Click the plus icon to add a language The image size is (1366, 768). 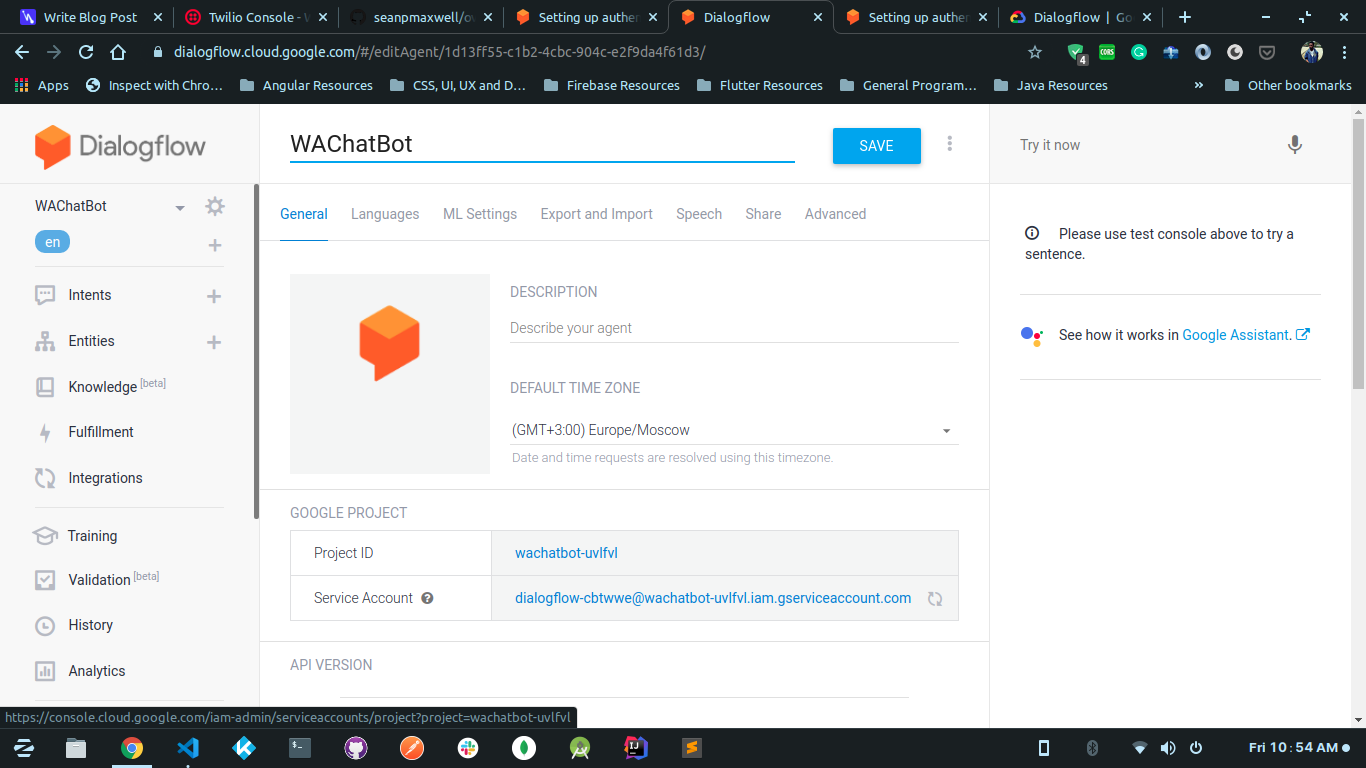pyautogui.click(x=215, y=245)
